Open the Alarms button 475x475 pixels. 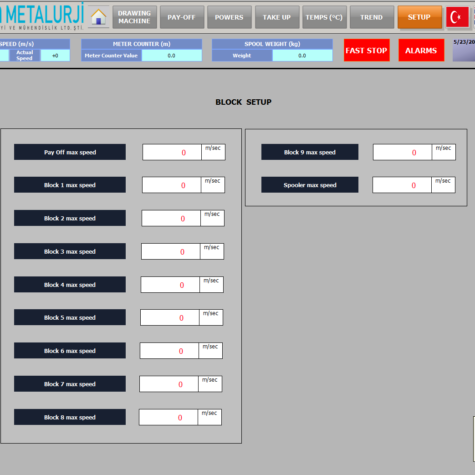click(x=421, y=50)
